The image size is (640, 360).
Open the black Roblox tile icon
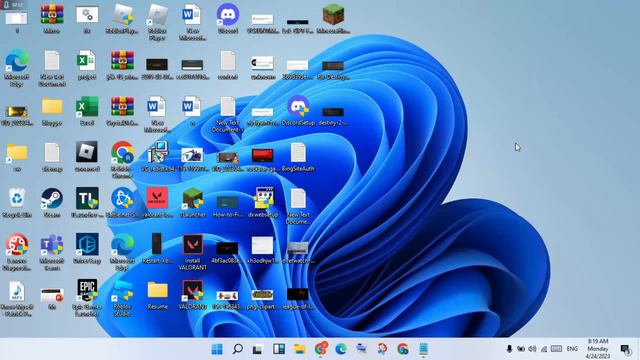click(x=87, y=152)
